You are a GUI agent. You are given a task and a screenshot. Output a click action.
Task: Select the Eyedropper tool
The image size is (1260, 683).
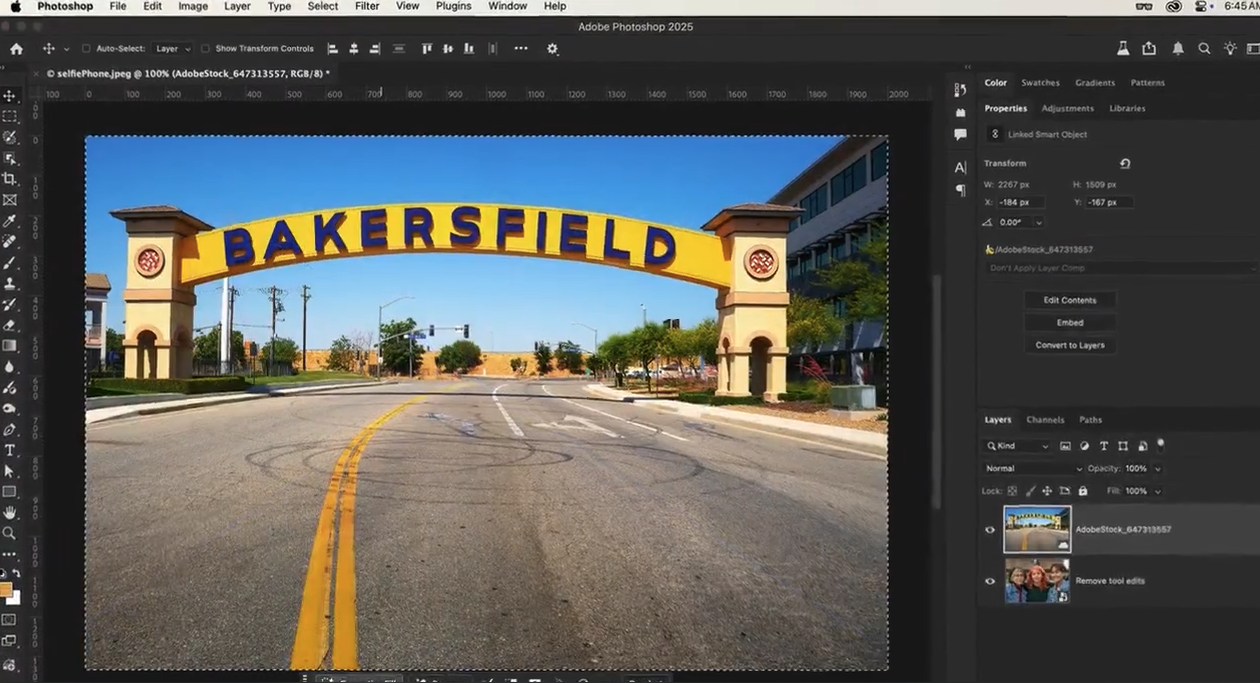(10, 221)
